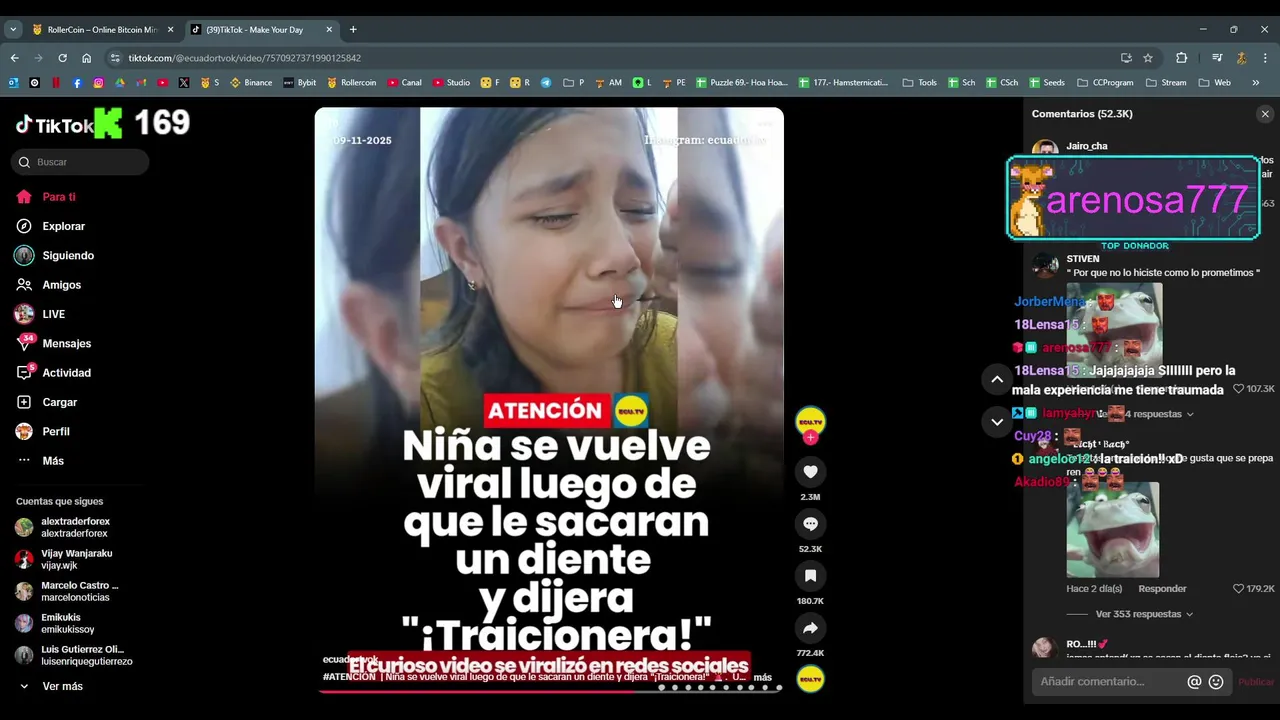Bookmark this page with the star
Screen dimensions: 1280x720
coord(1148,58)
